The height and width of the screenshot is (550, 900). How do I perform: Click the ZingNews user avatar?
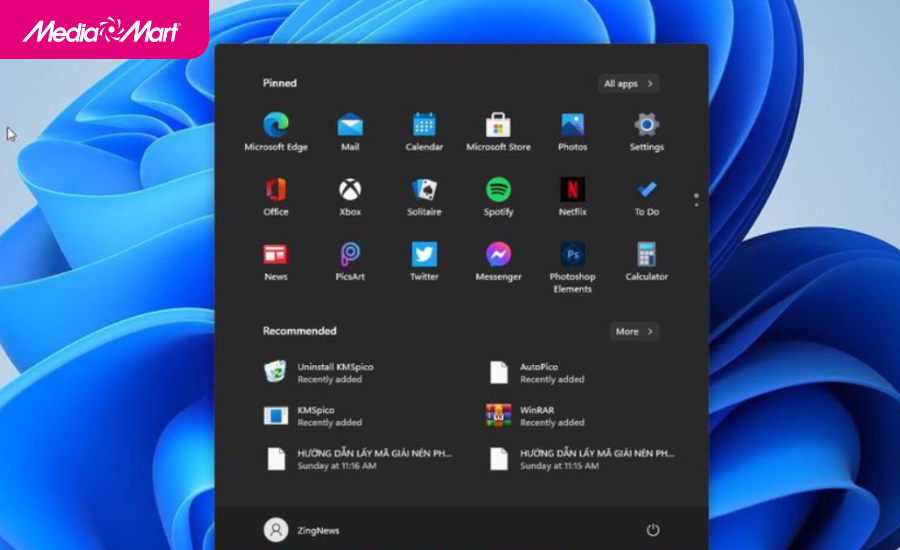(x=276, y=530)
